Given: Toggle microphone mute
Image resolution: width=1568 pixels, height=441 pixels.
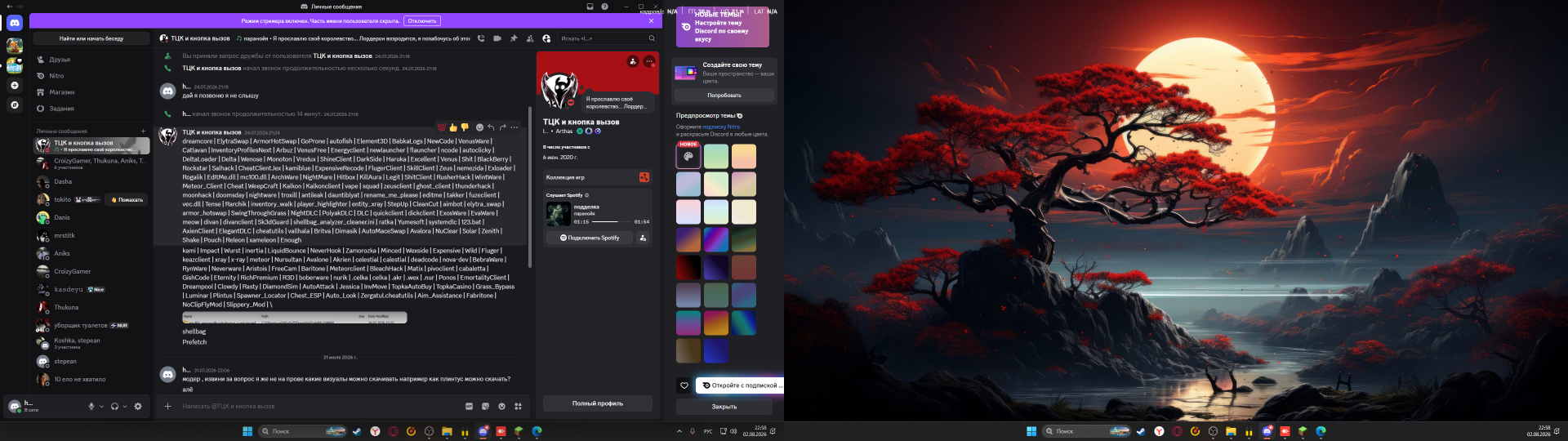Looking at the screenshot, I should click(91, 406).
